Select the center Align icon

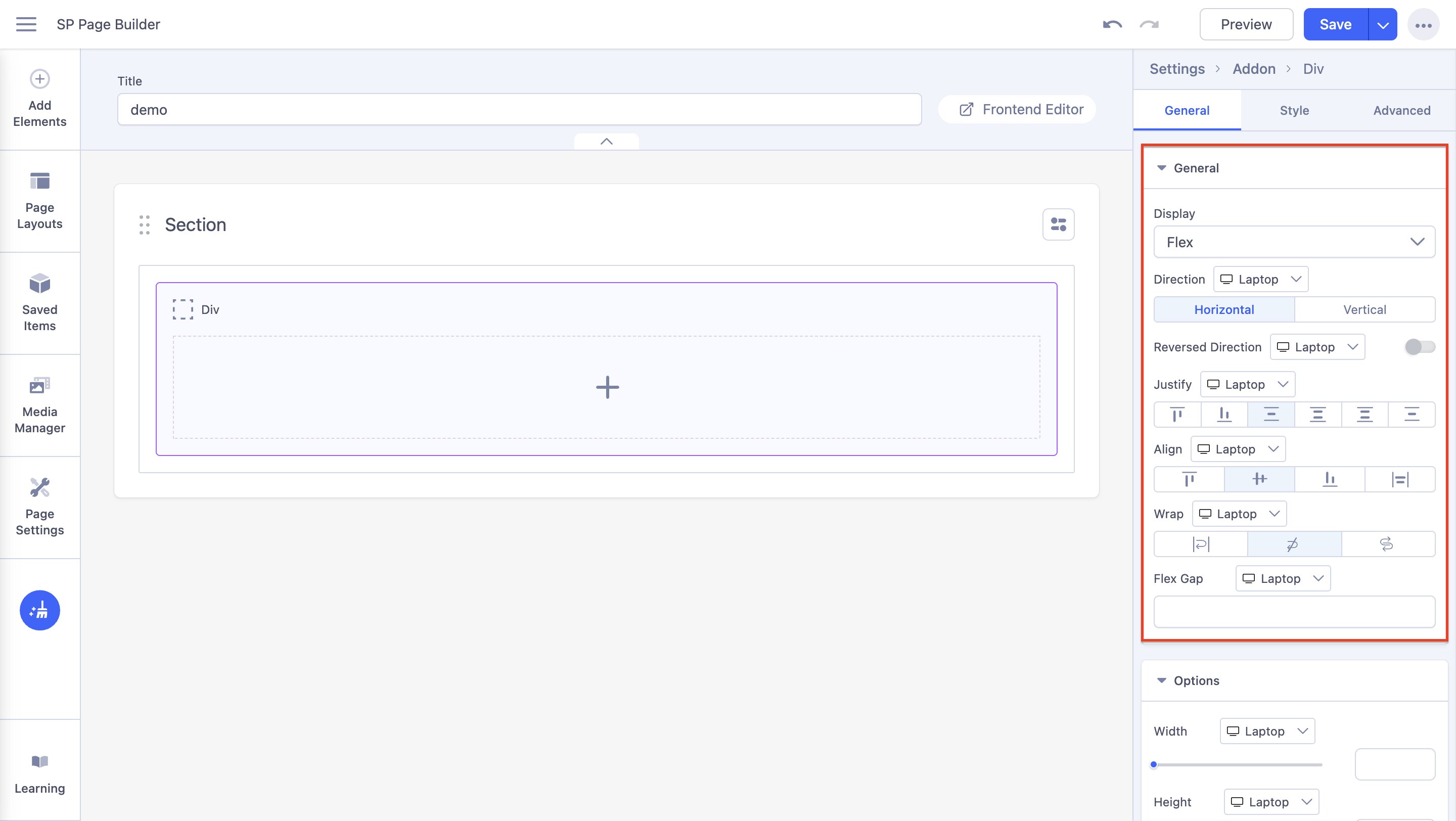click(1259, 479)
